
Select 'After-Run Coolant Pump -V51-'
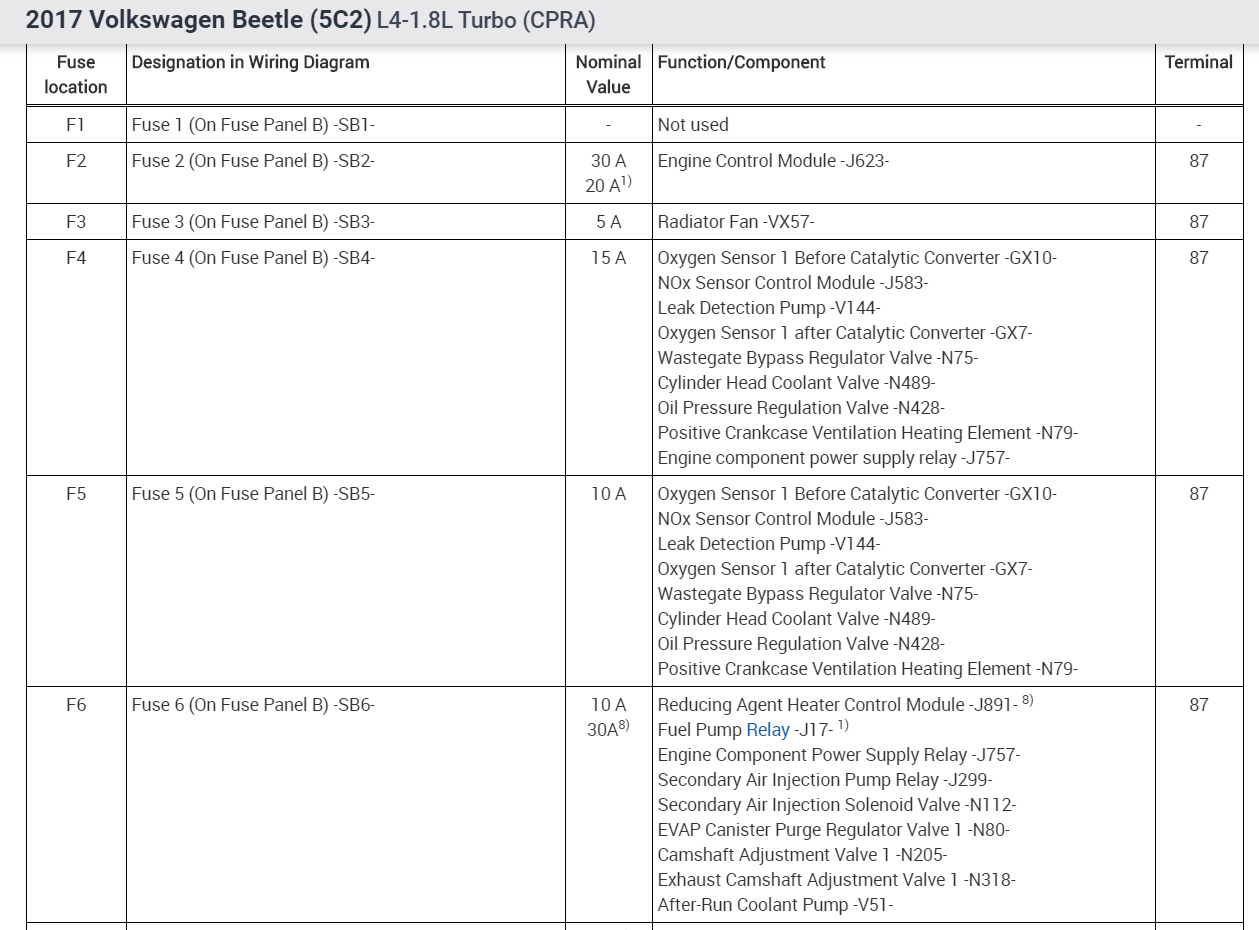(775, 905)
